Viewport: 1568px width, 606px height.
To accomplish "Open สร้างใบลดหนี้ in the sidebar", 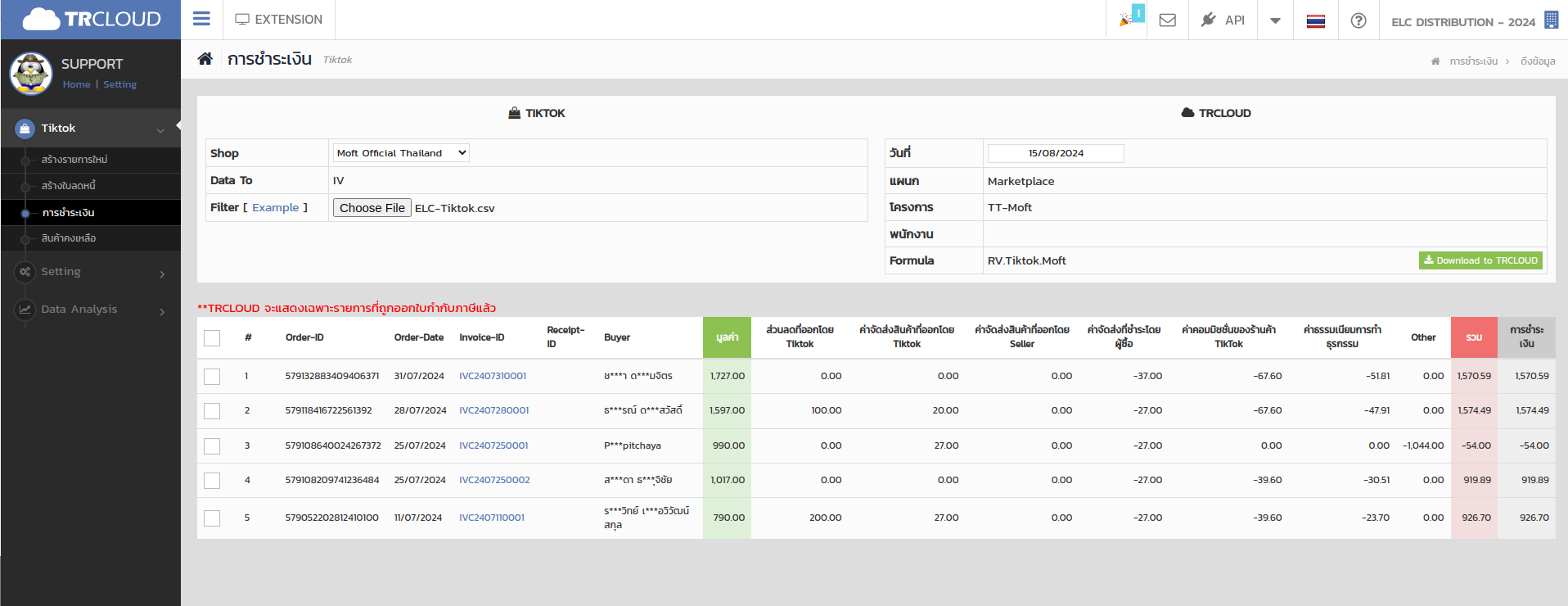I will pos(69,186).
